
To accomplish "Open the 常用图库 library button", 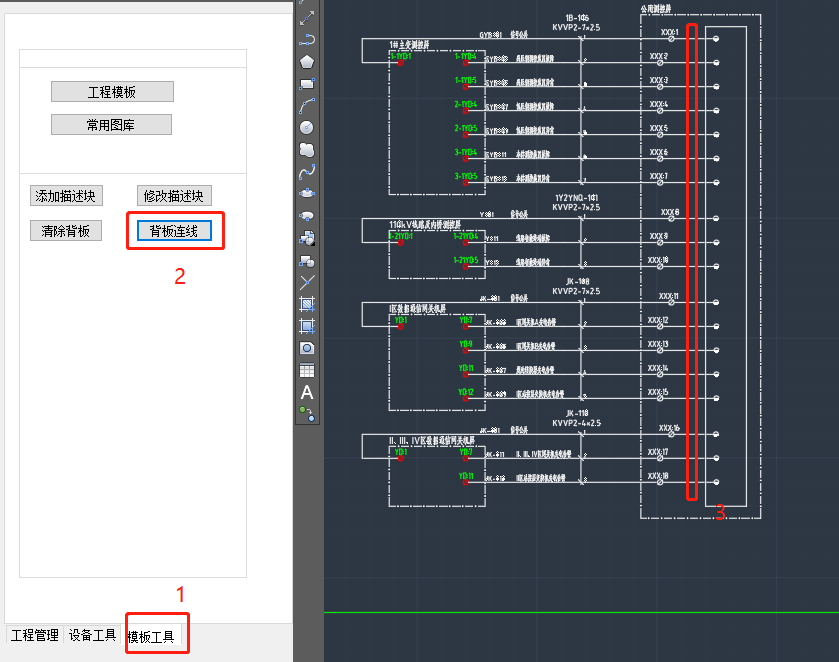I will (111, 125).
